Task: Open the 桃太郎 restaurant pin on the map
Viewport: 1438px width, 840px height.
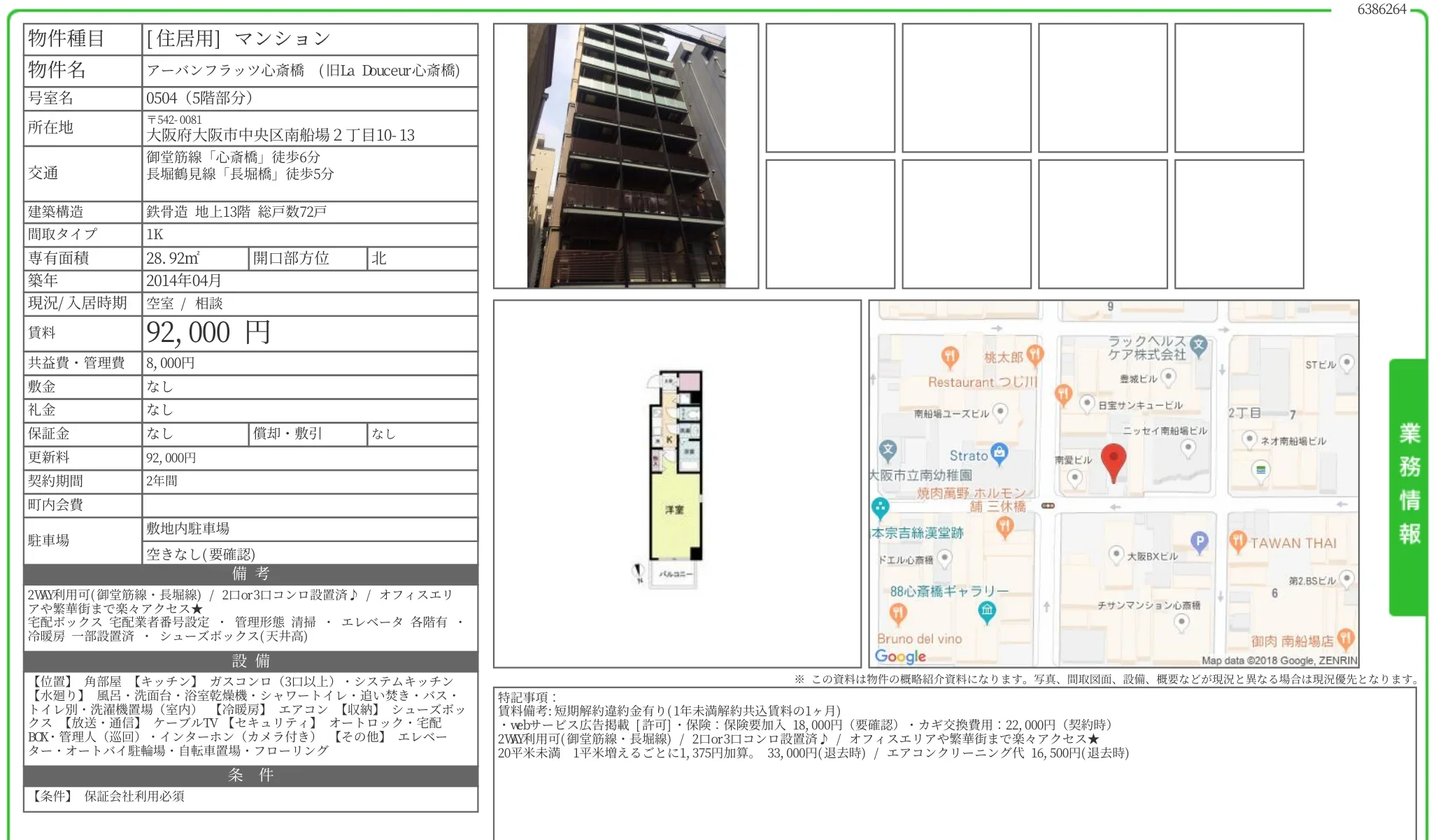Action: (x=1034, y=355)
